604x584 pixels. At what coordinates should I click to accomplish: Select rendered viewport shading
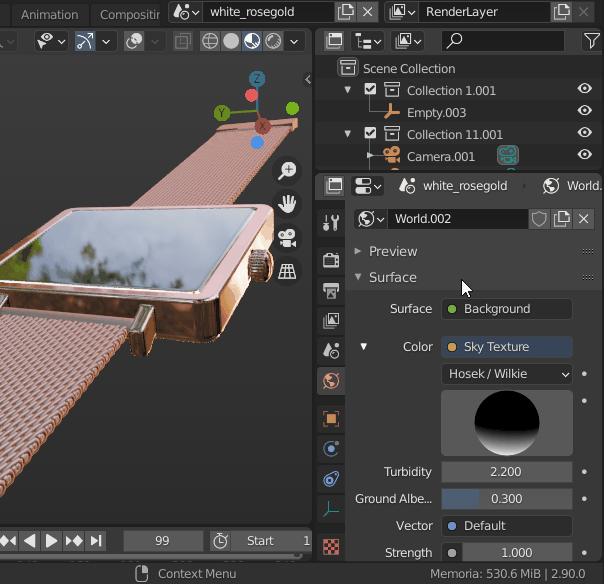pos(273,41)
